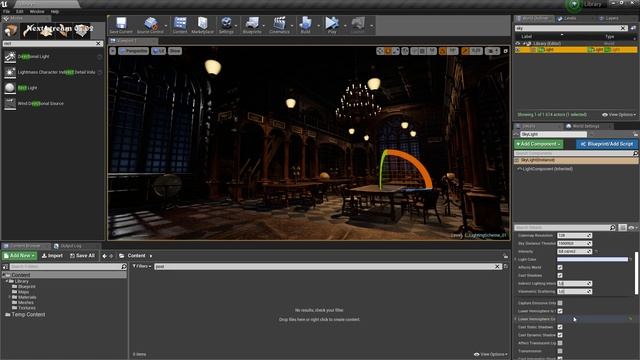Select the Wind Directional Source icon

[10, 103]
